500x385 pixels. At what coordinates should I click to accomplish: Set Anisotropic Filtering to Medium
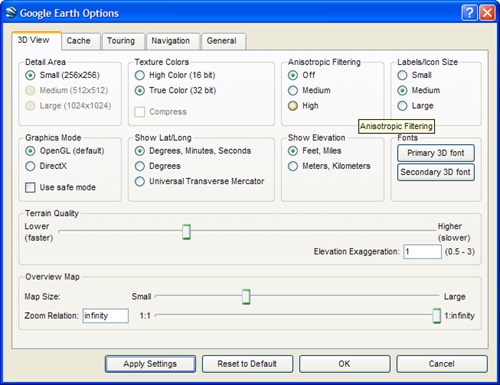pyautogui.click(x=309, y=90)
